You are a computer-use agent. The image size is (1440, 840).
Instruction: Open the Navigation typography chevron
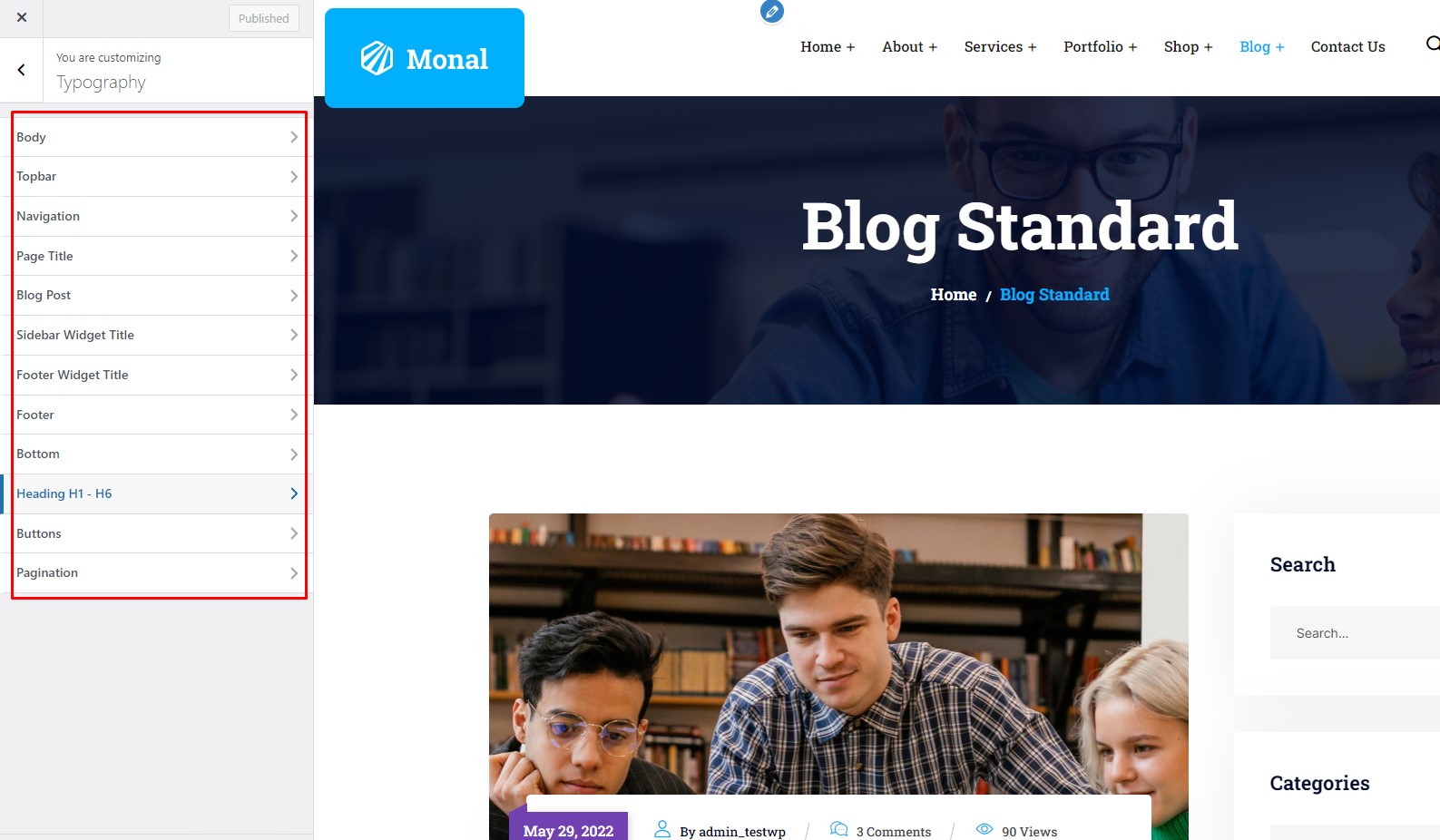pos(294,216)
